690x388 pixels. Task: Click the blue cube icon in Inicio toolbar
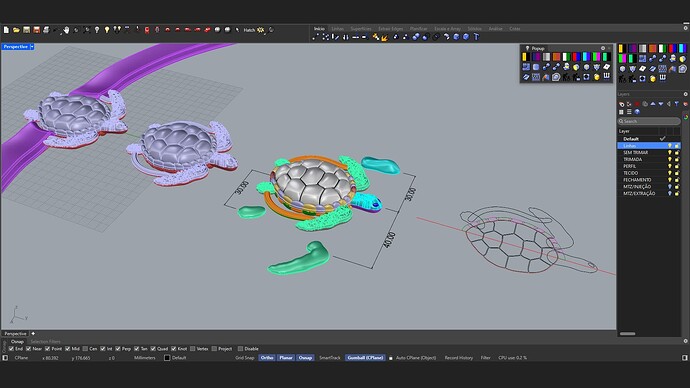456,37
